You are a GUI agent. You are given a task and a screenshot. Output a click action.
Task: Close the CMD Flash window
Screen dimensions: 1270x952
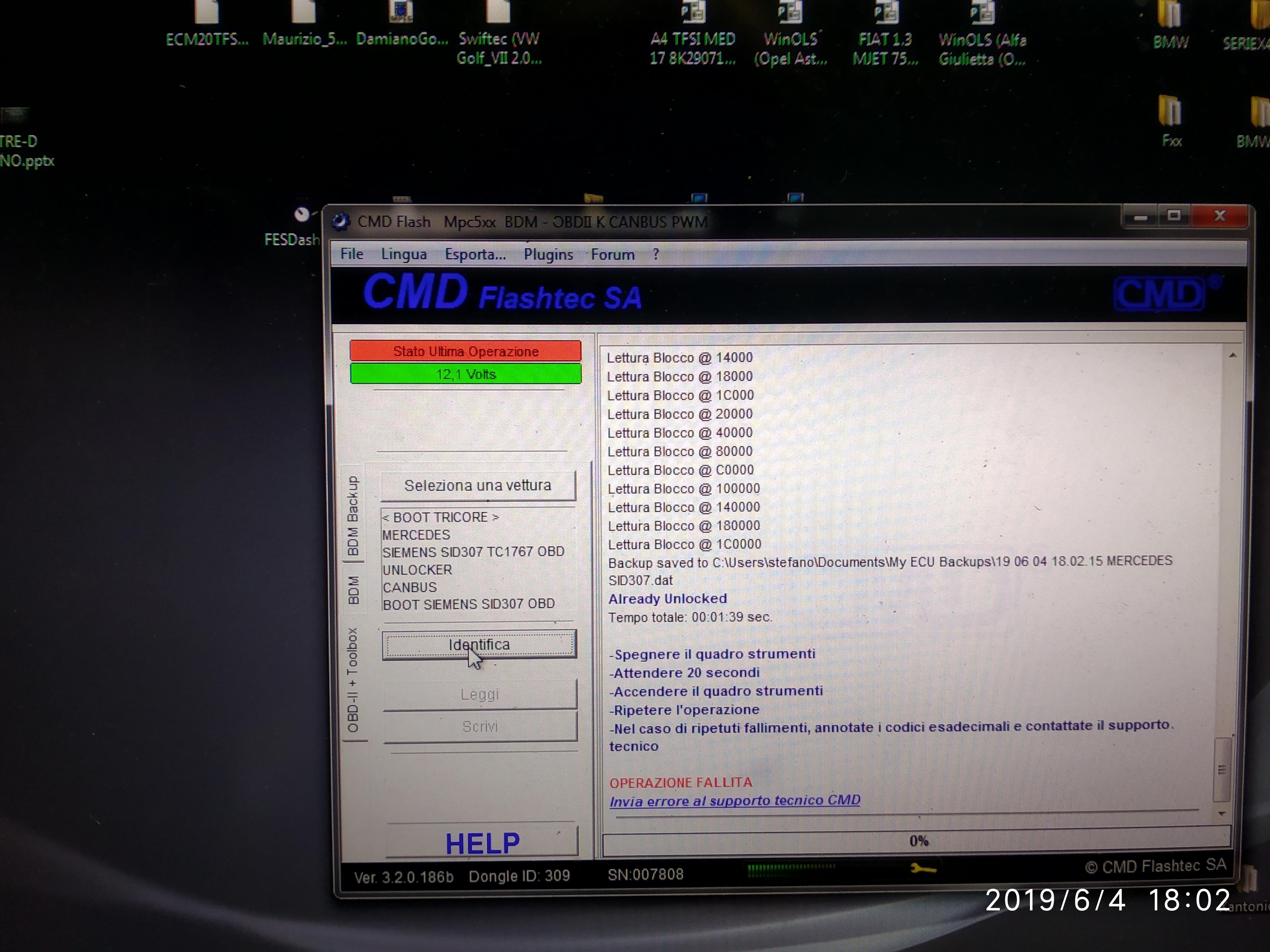(1220, 216)
